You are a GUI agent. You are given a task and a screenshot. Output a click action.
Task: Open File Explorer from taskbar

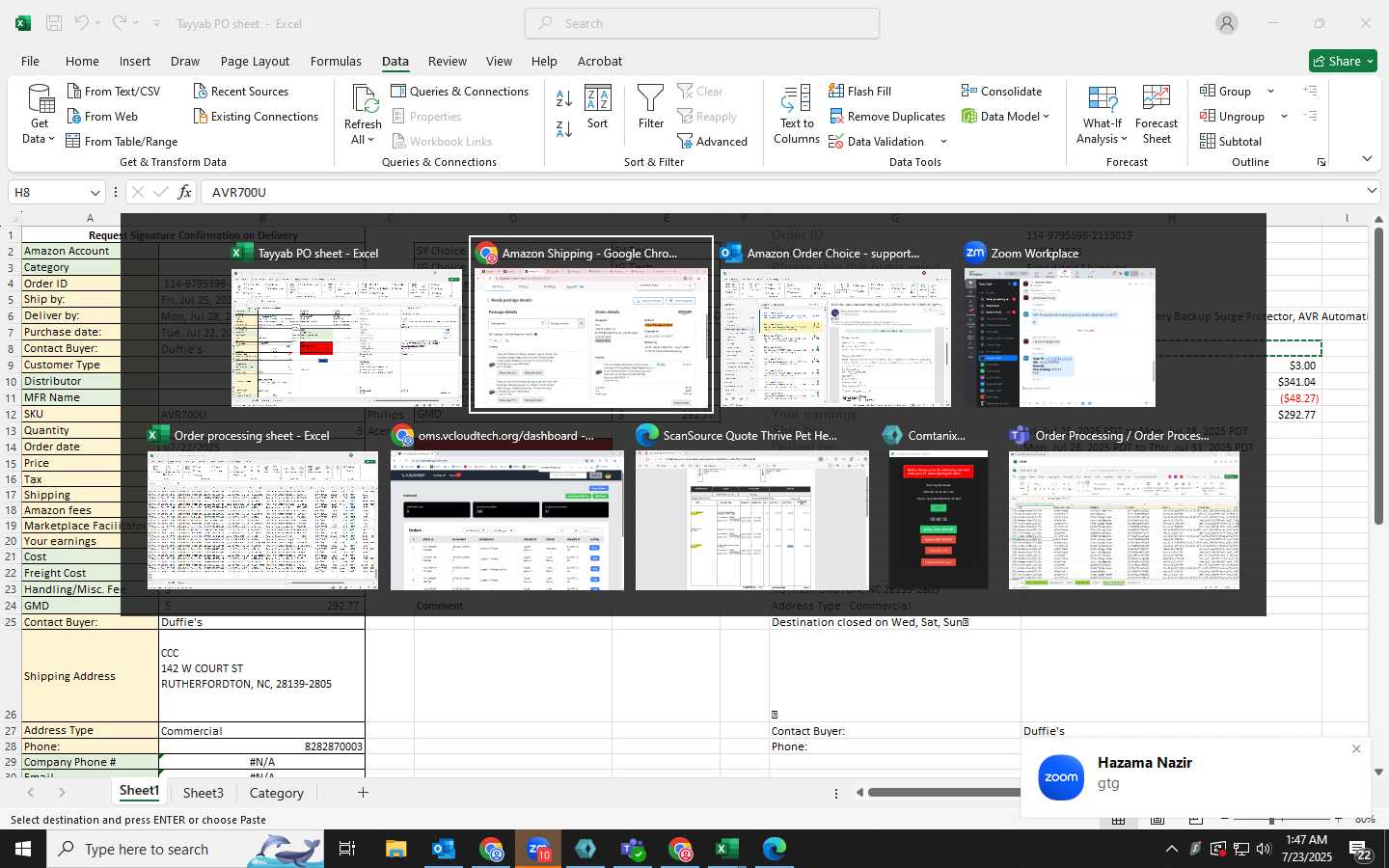point(395,849)
